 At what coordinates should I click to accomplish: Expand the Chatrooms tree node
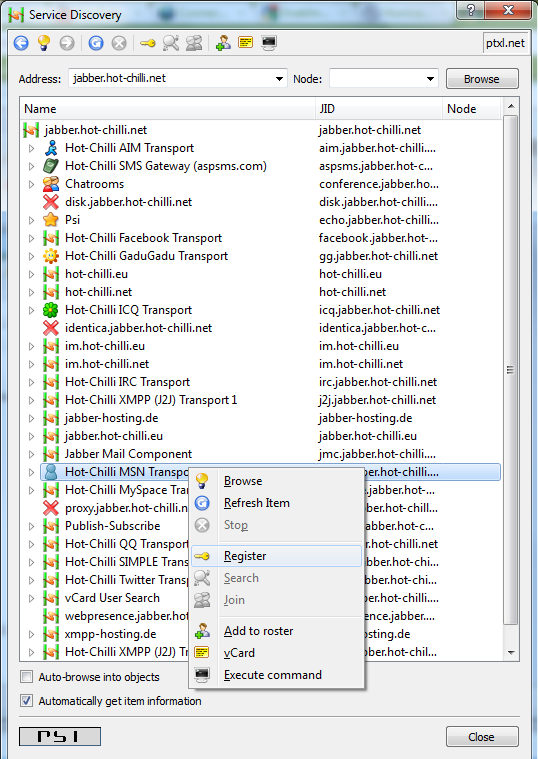pyautogui.click(x=31, y=184)
